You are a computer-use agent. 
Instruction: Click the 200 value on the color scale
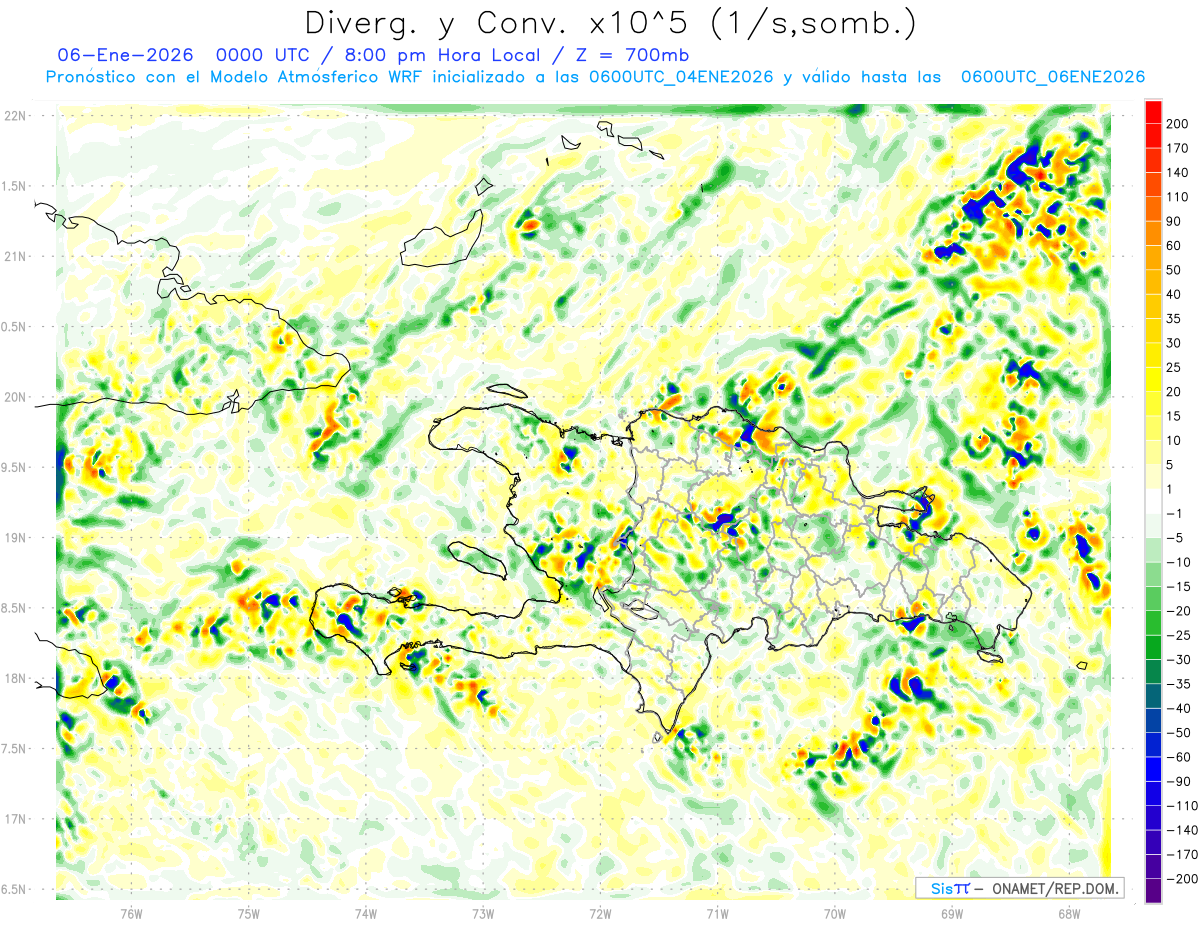[x=1177, y=124]
